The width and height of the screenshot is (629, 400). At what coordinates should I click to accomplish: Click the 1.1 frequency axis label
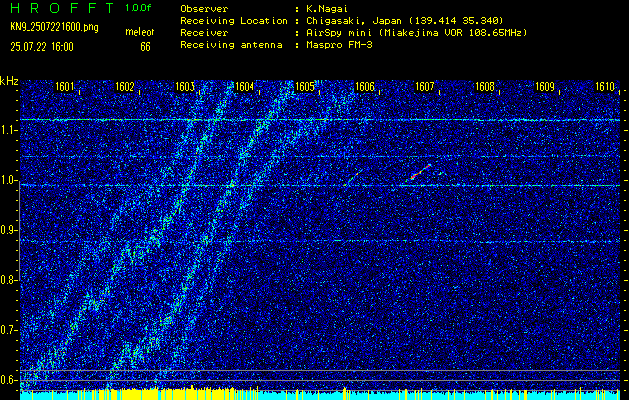(x=7, y=130)
